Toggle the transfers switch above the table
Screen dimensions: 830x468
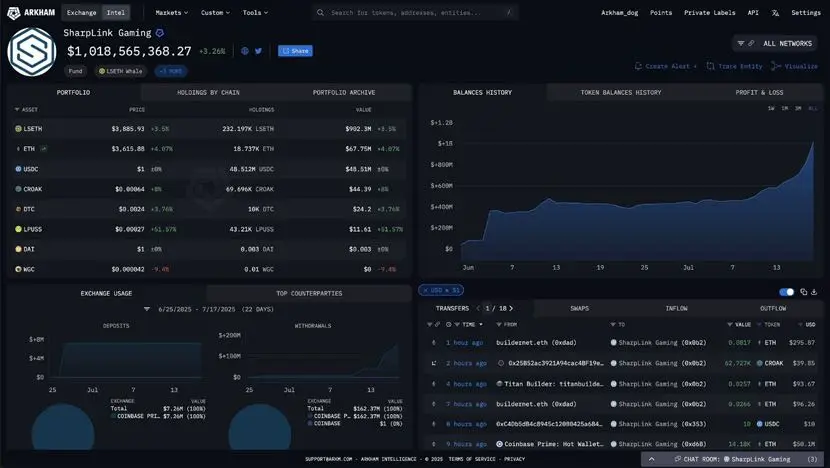point(787,292)
